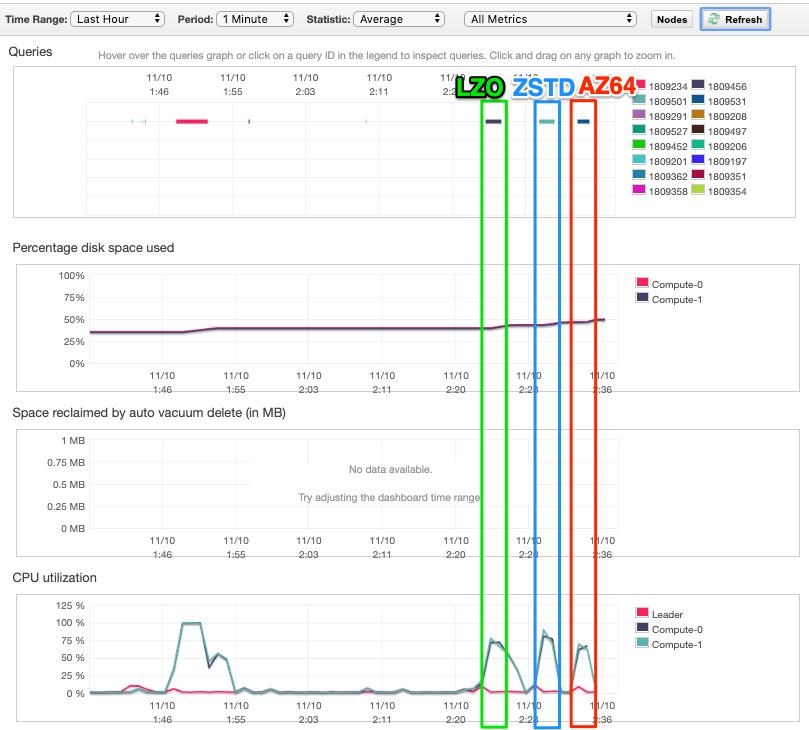This screenshot has width=809, height=730.
Task: Open the Period dropdown set to 1 Minute
Action: (257, 19)
